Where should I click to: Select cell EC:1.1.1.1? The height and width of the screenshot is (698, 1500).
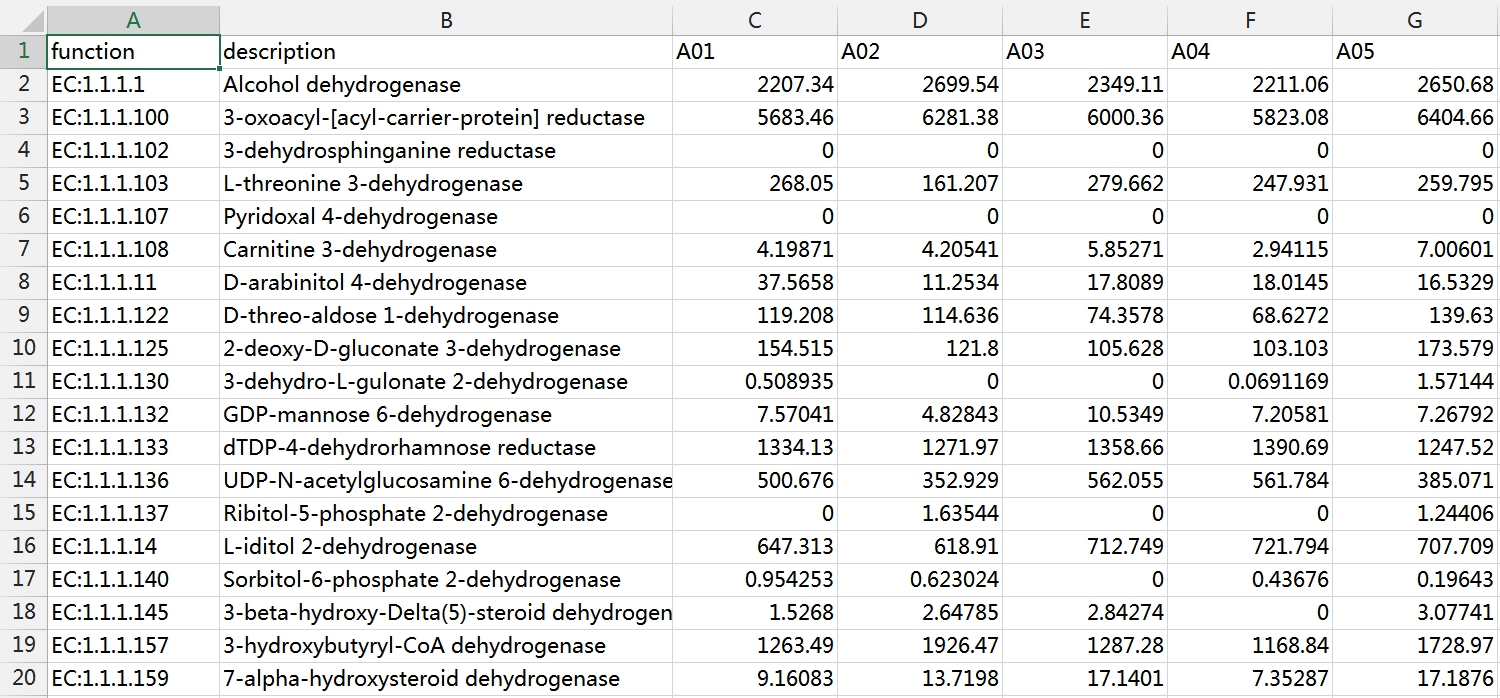133,85
